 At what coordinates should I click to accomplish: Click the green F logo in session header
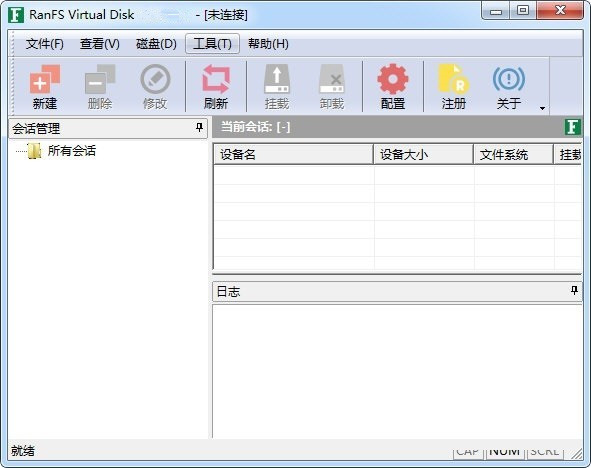point(573,127)
